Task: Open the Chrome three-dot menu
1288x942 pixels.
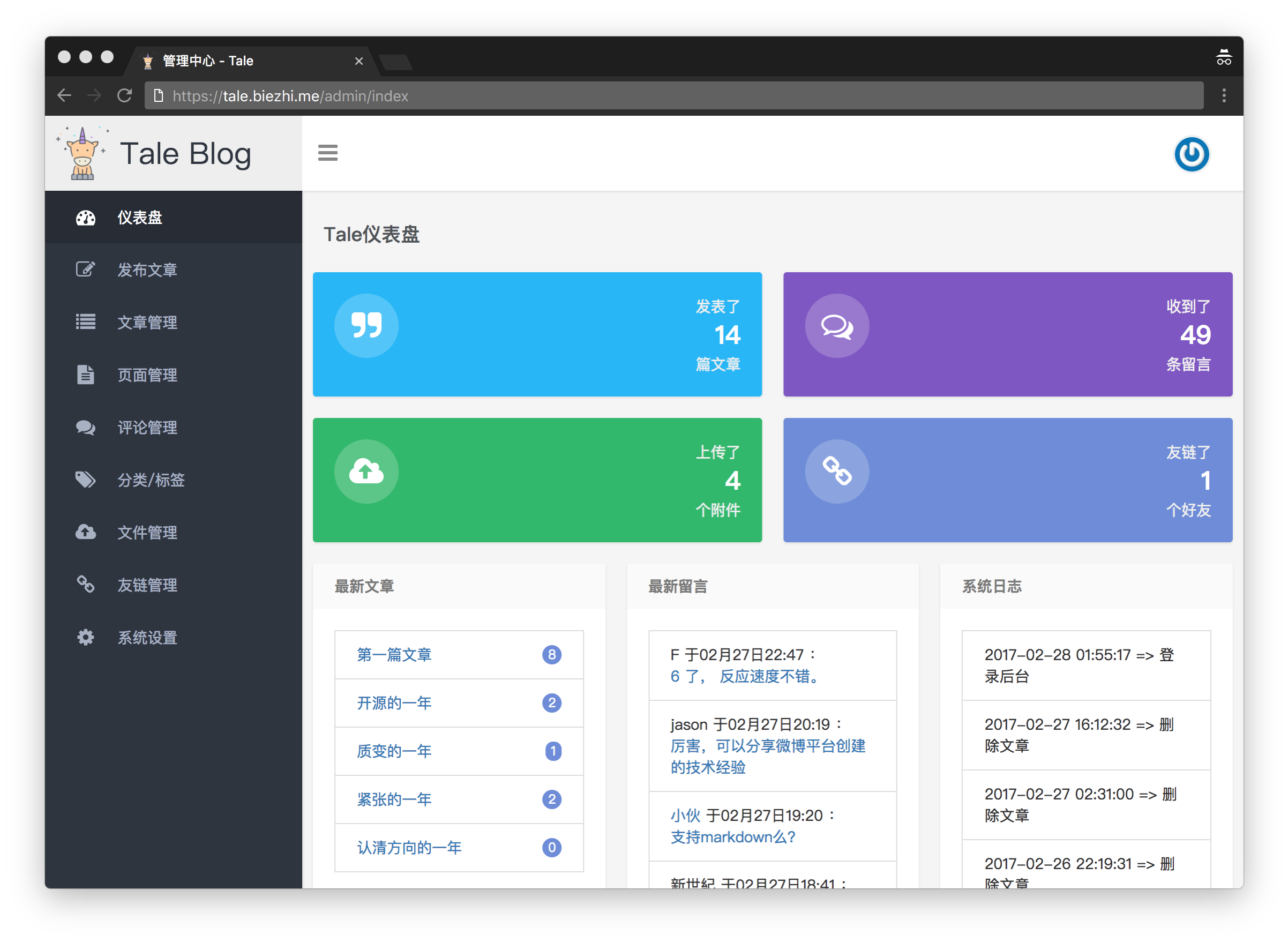Action: 1224,96
